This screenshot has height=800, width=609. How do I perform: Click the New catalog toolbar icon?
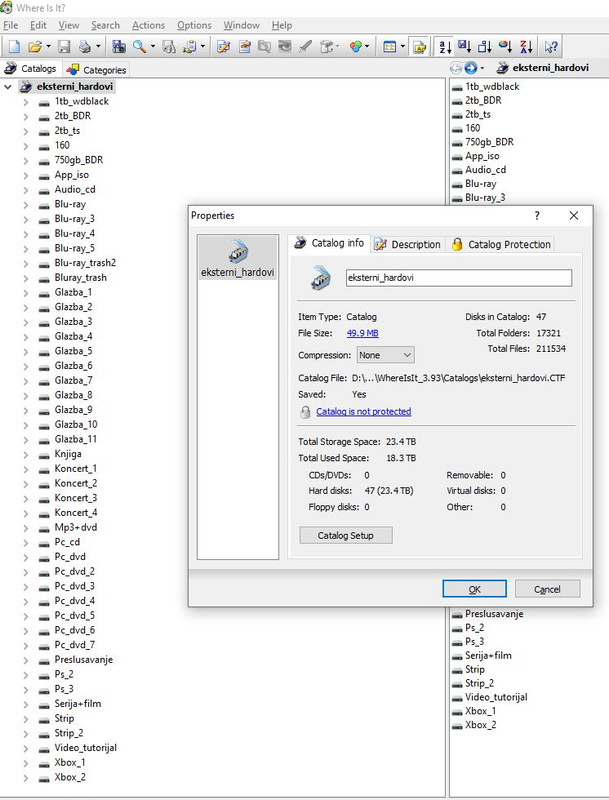pos(14,47)
